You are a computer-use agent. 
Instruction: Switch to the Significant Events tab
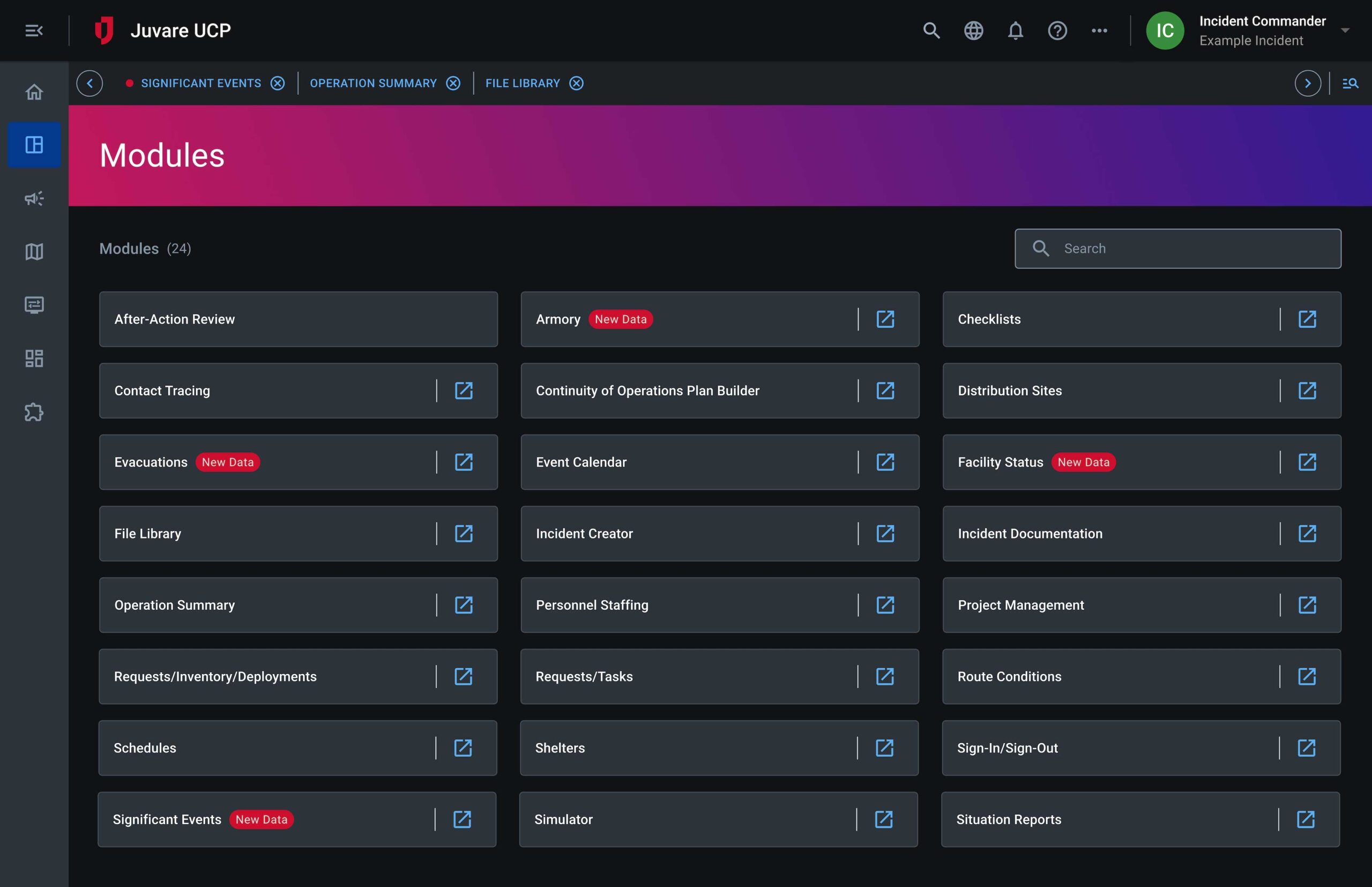(201, 84)
